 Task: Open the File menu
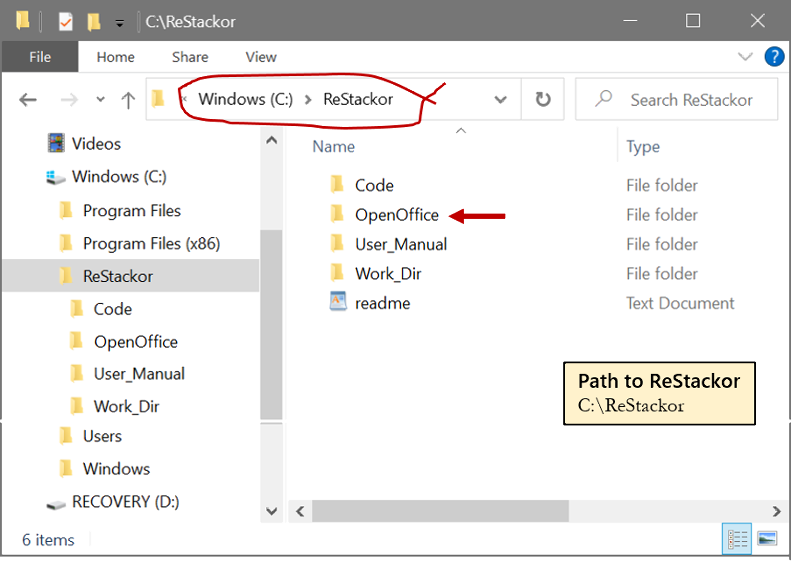pos(40,57)
